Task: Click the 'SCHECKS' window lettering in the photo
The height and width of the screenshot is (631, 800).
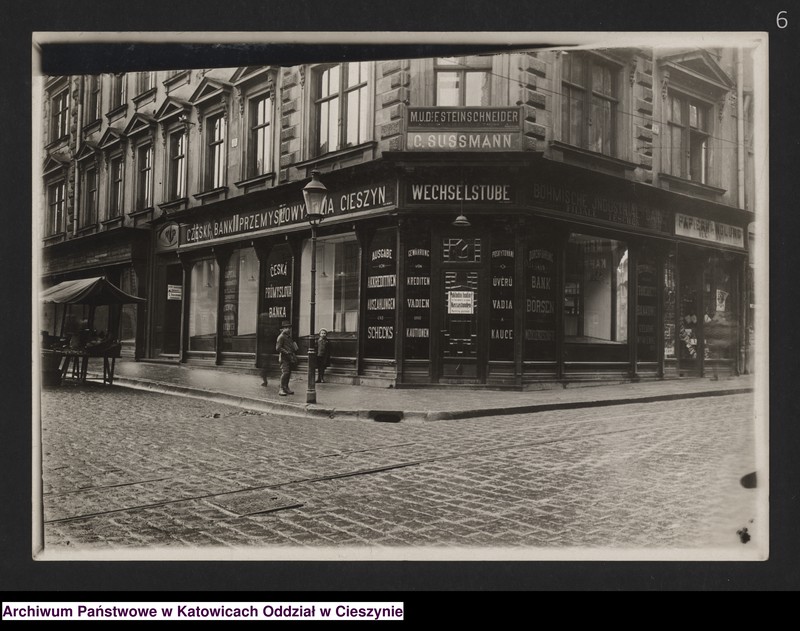Action: 381,333
